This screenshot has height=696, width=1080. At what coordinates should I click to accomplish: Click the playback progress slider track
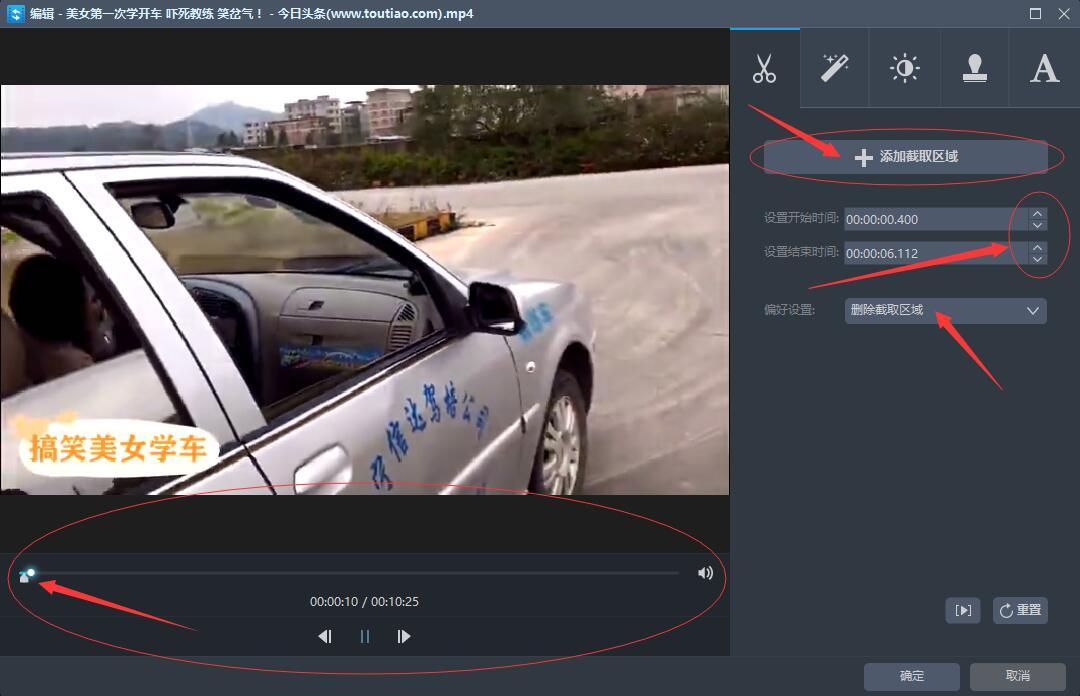[x=350, y=573]
